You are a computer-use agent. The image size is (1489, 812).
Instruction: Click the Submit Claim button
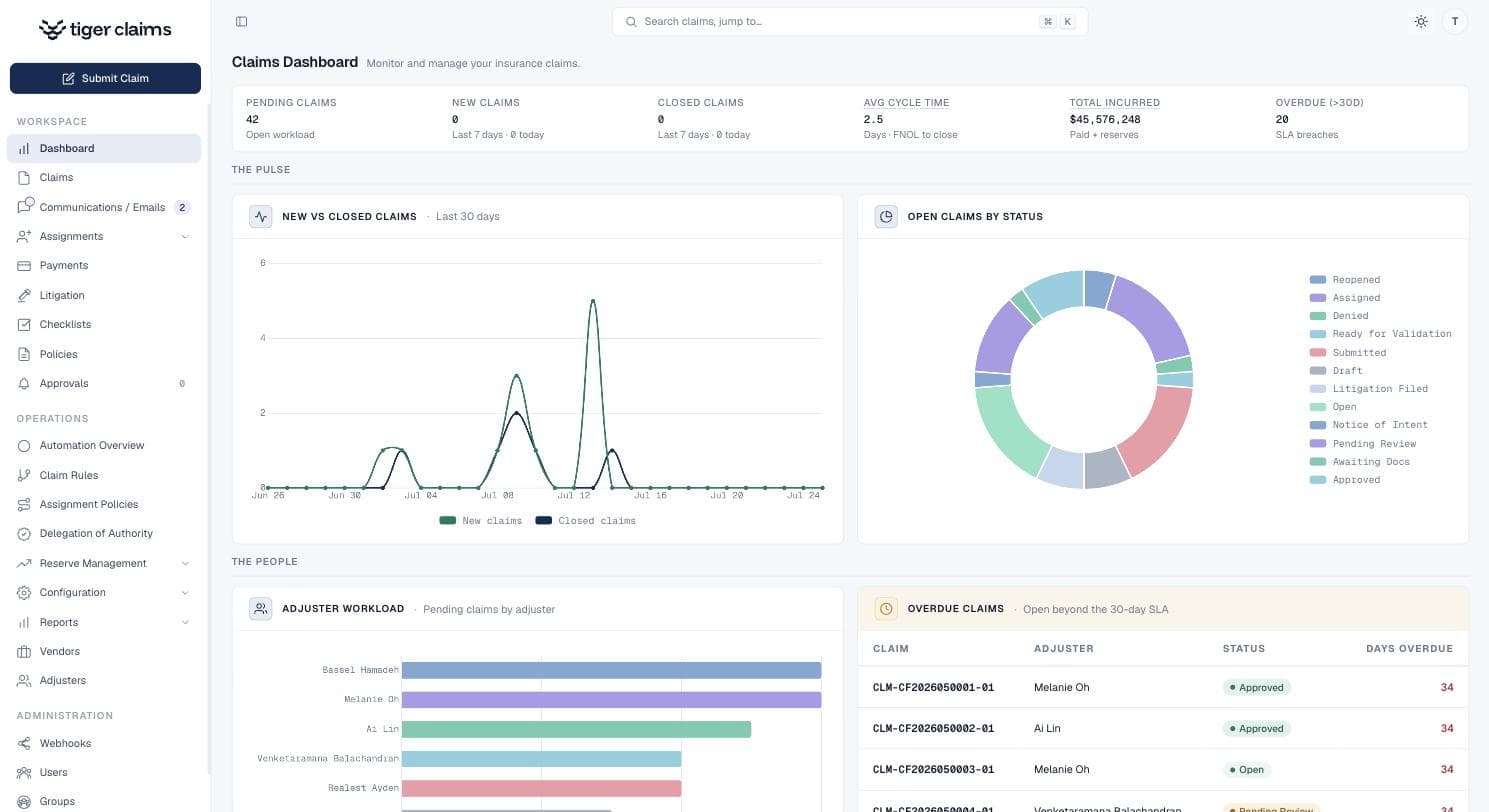(105, 78)
